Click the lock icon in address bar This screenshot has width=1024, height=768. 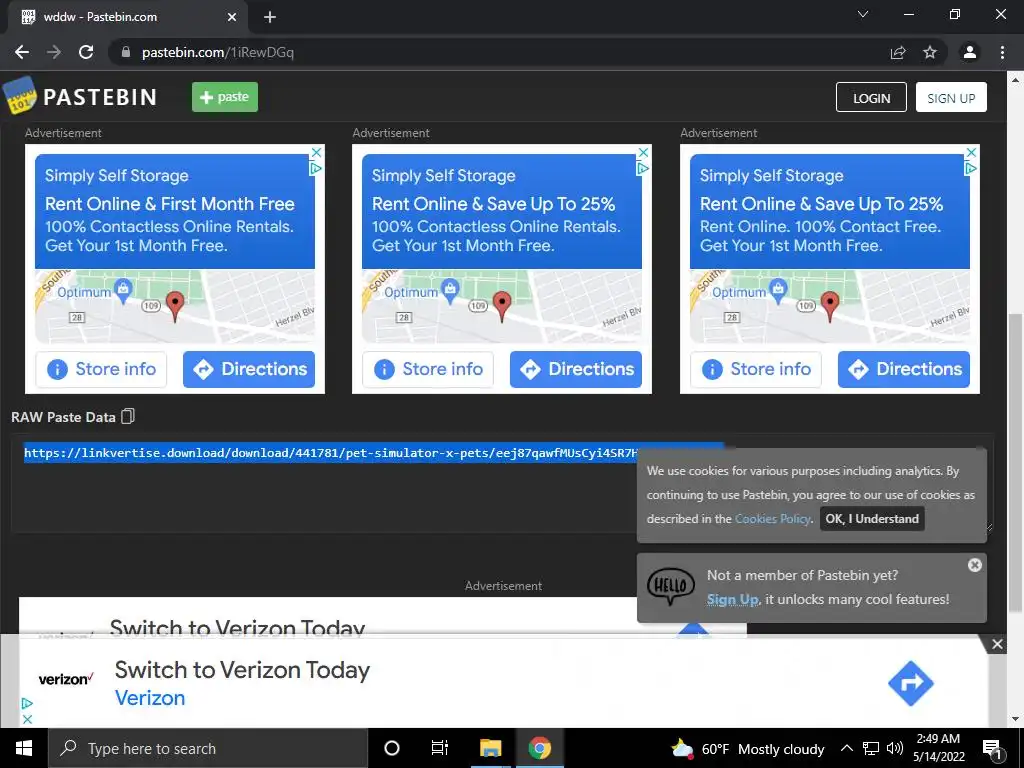[126, 52]
